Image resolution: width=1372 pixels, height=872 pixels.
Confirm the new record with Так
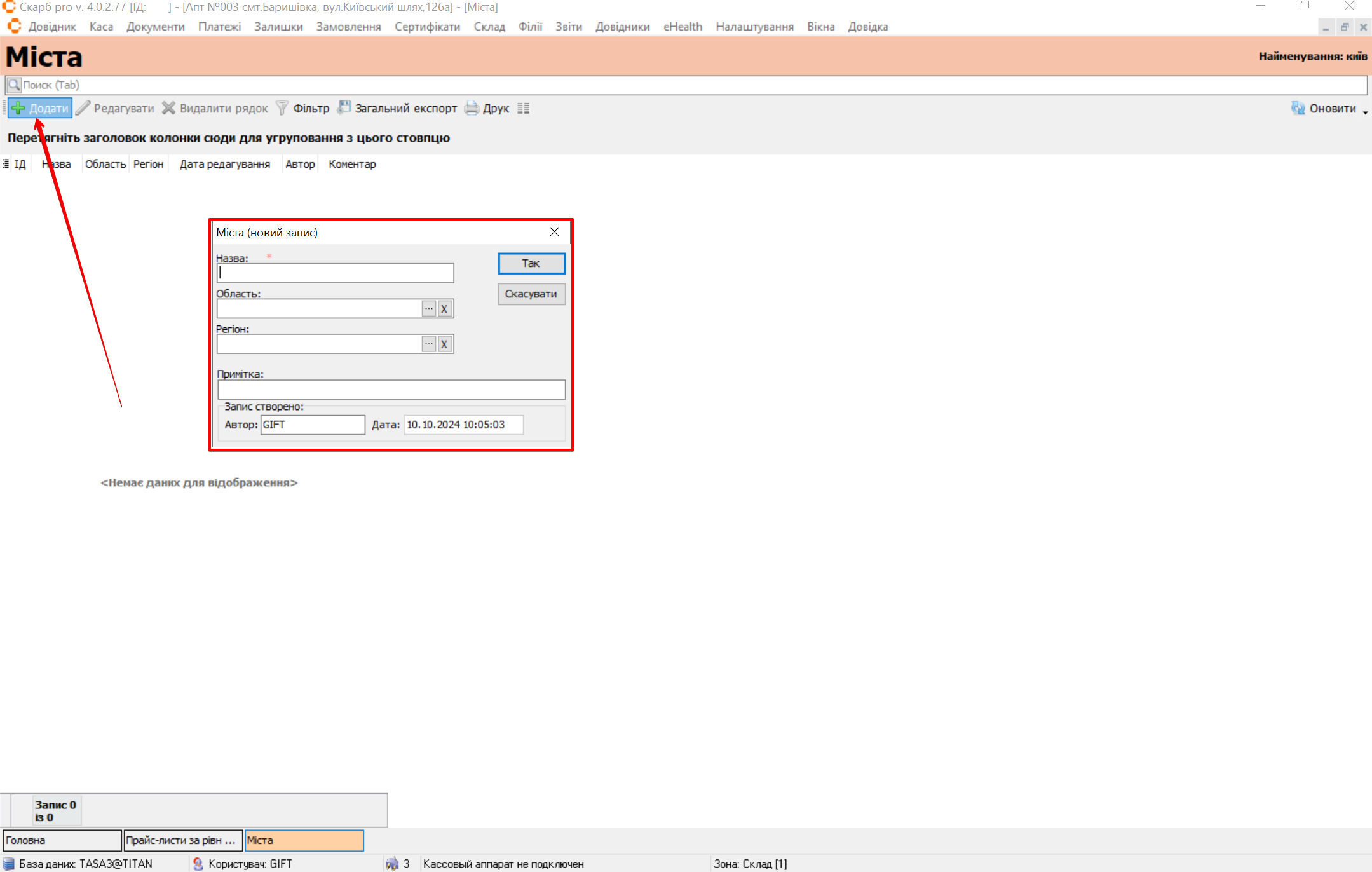(531, 263)
